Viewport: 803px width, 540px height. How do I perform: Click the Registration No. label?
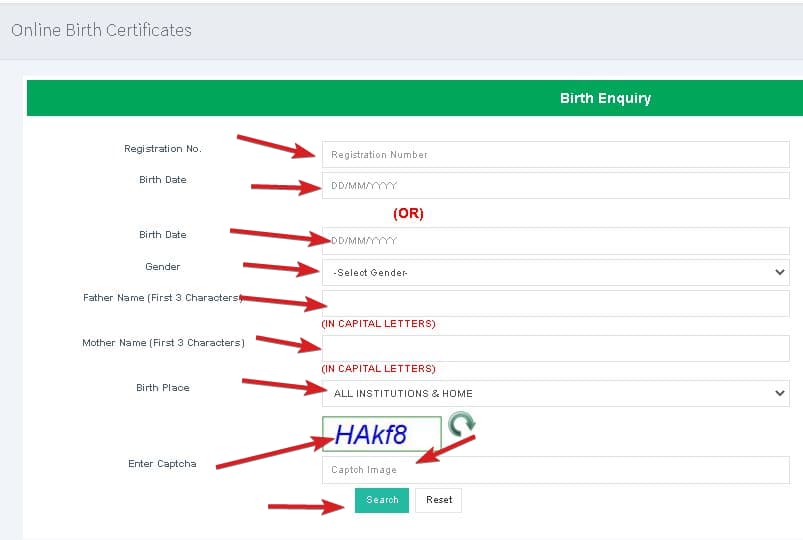[162, 149]
